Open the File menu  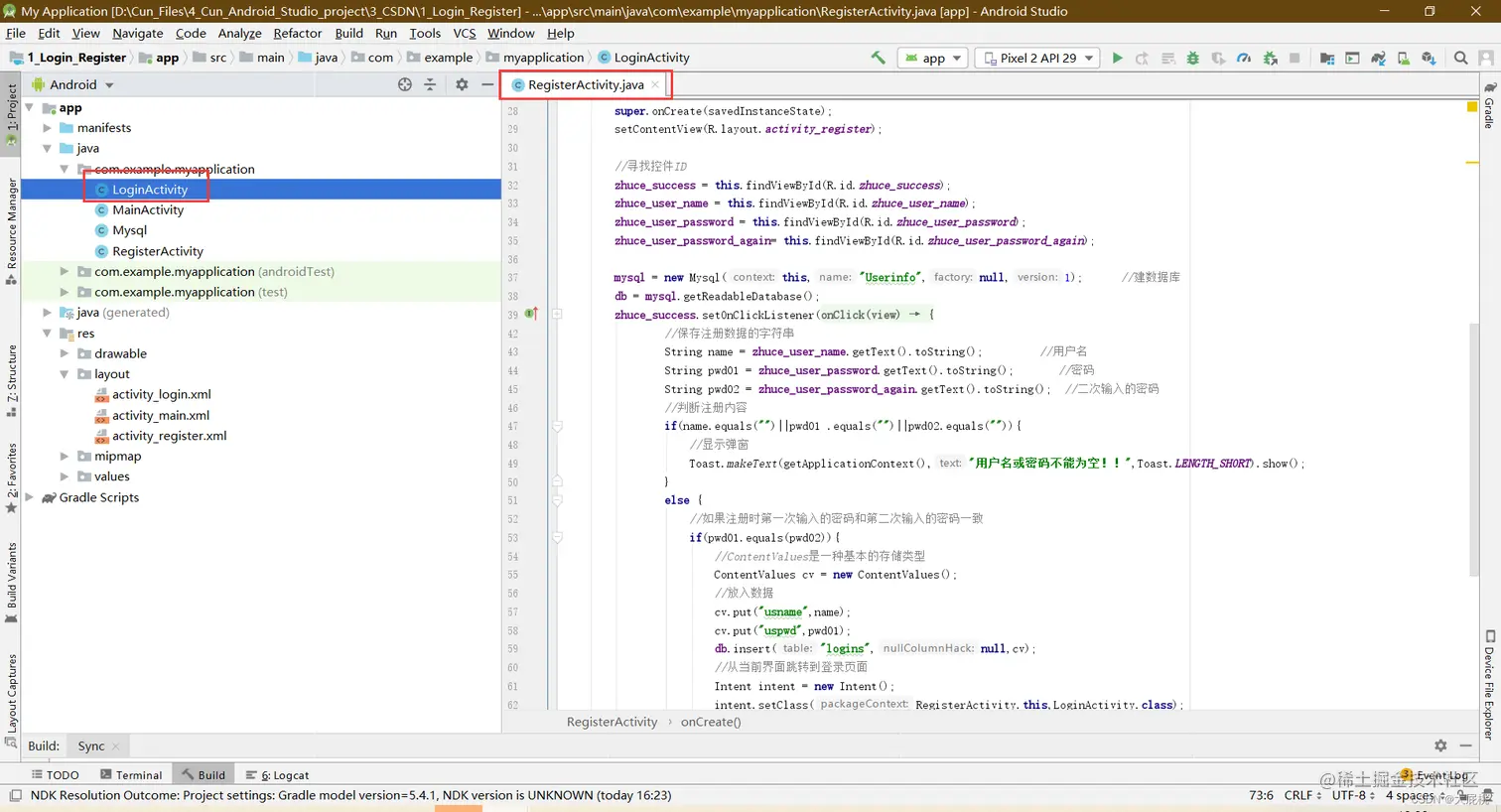point(16,33)
